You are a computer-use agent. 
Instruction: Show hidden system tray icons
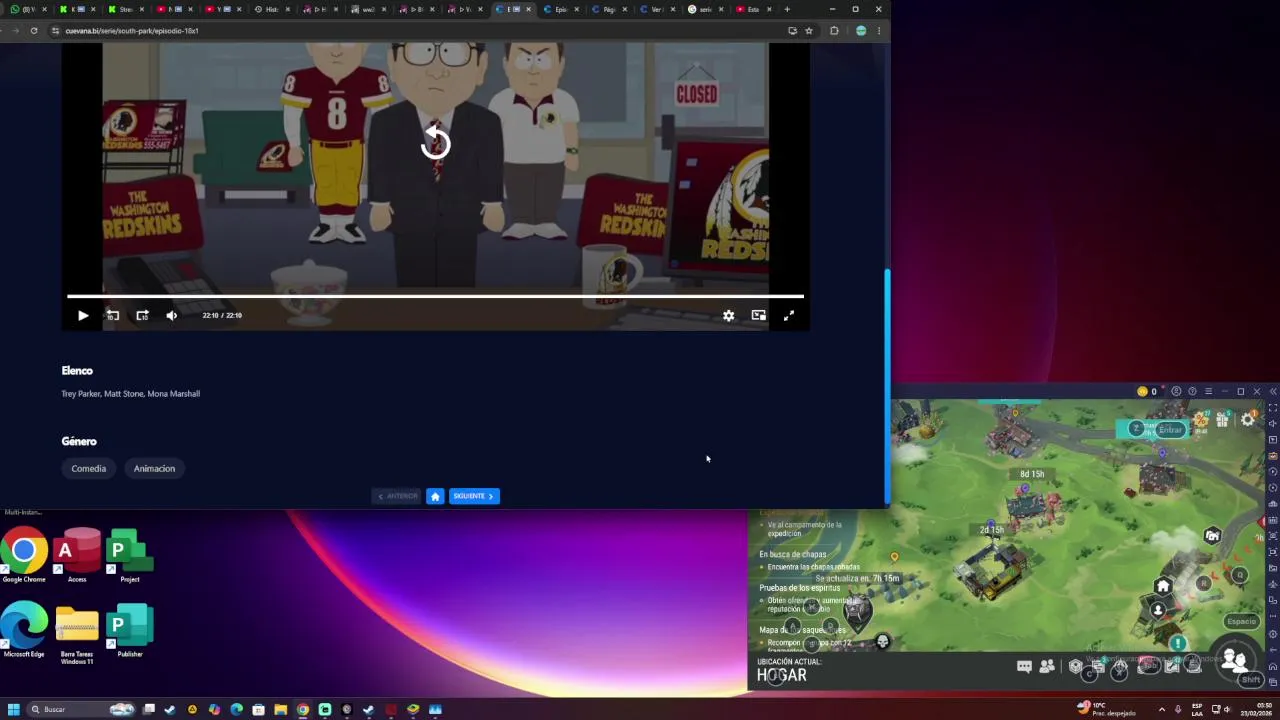coord(1161,709)
